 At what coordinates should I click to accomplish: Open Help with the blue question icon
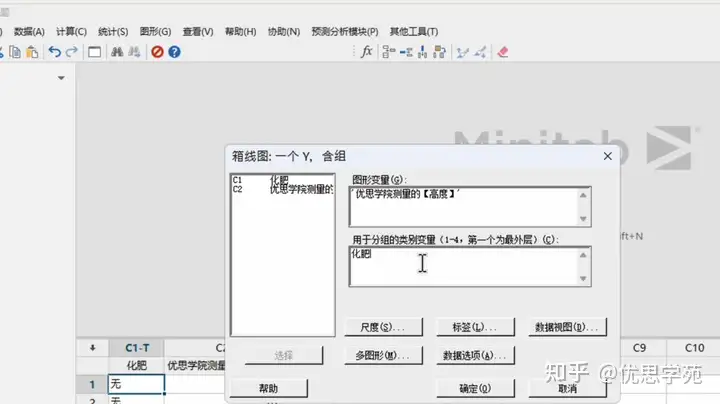point(174,52)
